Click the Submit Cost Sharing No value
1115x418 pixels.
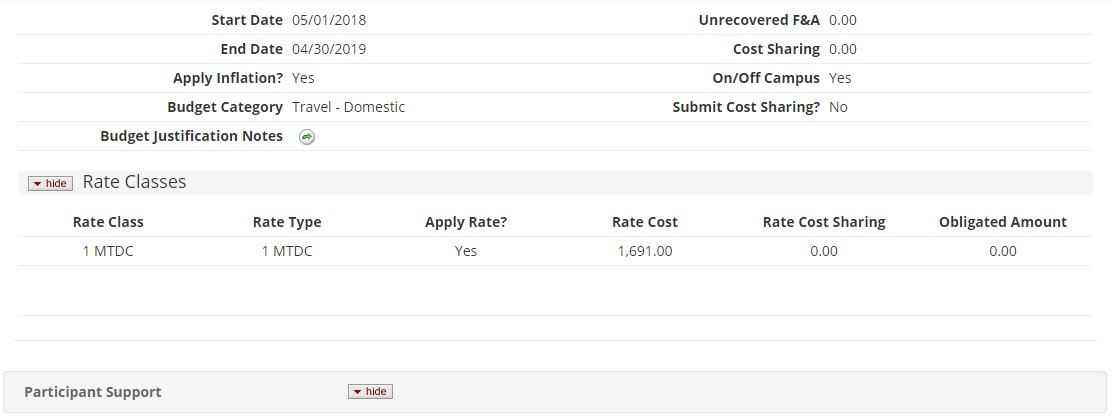(x=838, y=107)
